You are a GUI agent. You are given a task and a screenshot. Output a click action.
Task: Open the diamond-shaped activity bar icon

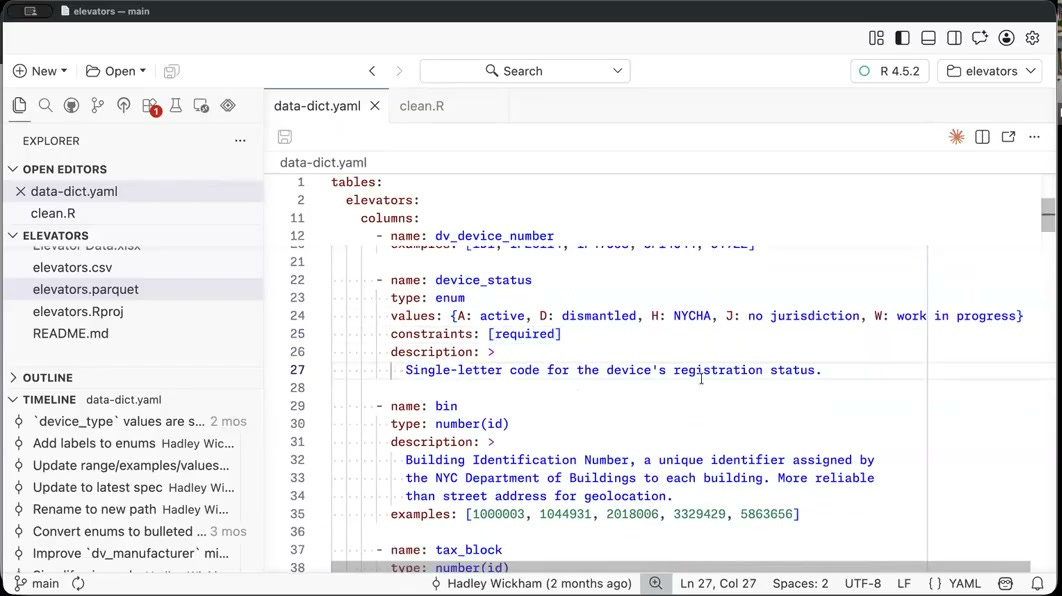pyautogui.click(x=228, y=106)
